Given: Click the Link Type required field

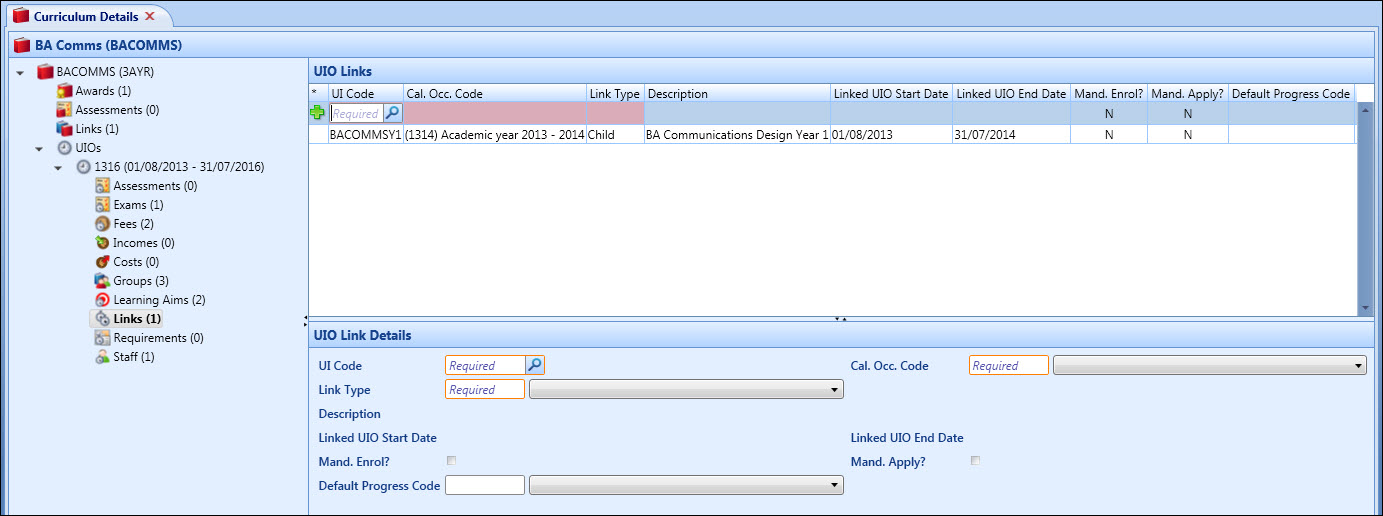Looking at the screenshot, I should (485, 390).
